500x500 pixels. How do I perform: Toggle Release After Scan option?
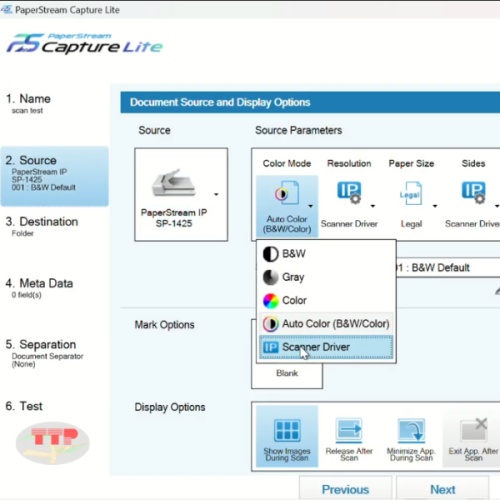(x=349, y=436)
